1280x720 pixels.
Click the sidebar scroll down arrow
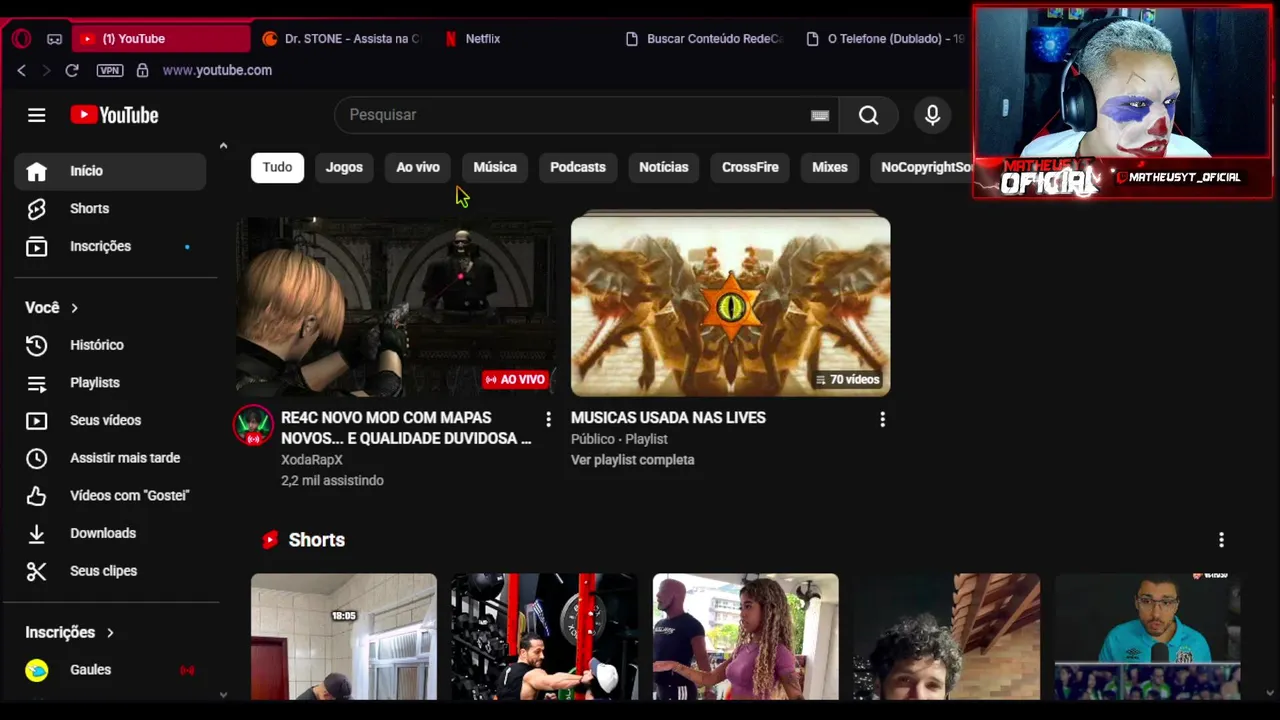(x=223, y=694)
